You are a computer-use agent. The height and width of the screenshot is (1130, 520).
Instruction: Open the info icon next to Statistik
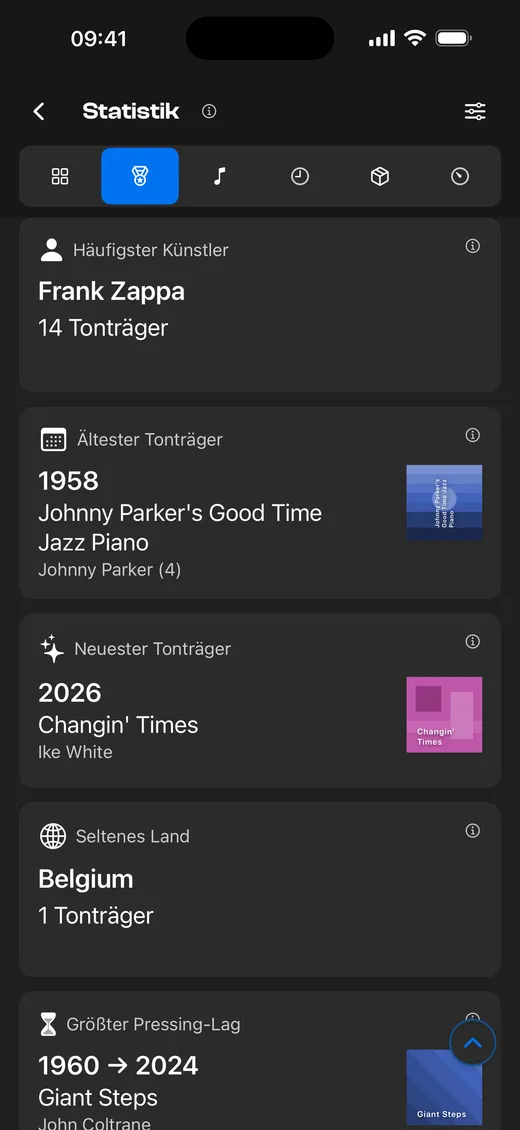coord(209,111)
